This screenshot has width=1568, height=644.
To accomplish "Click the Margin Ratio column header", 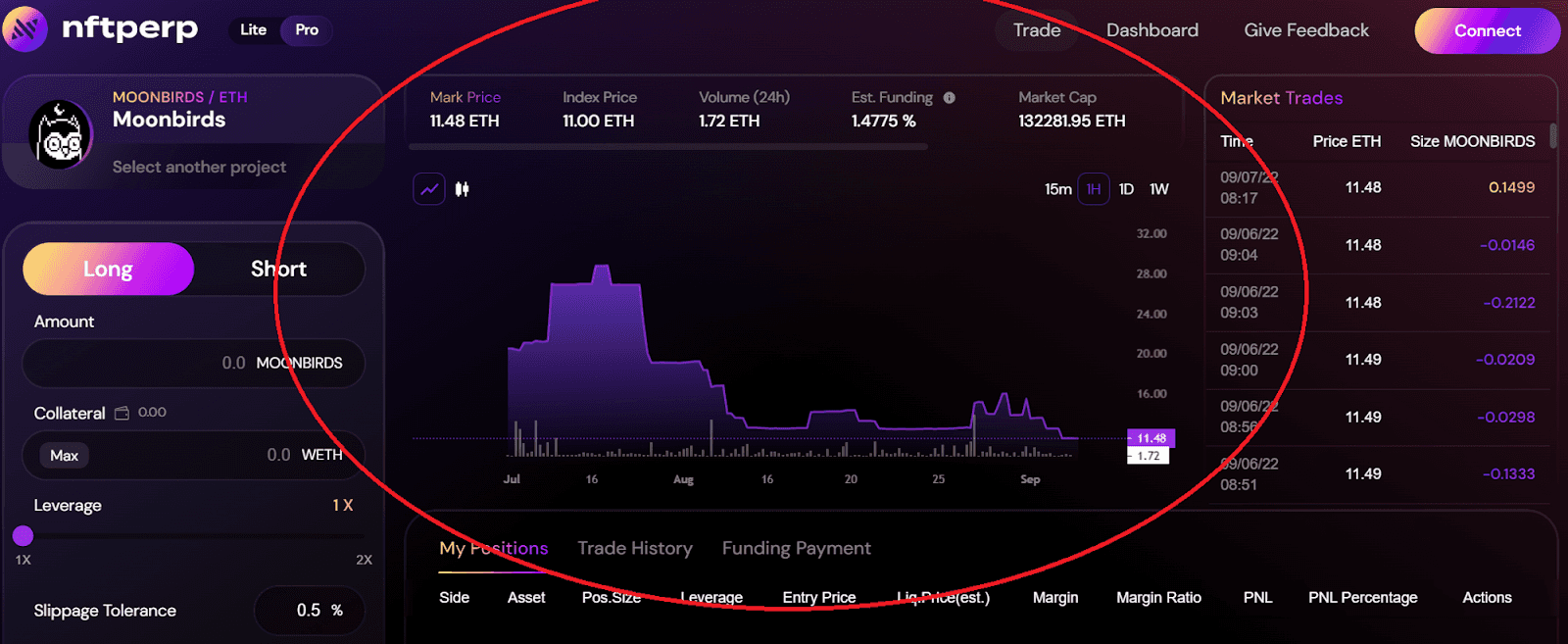I will tap(1158, 597).
